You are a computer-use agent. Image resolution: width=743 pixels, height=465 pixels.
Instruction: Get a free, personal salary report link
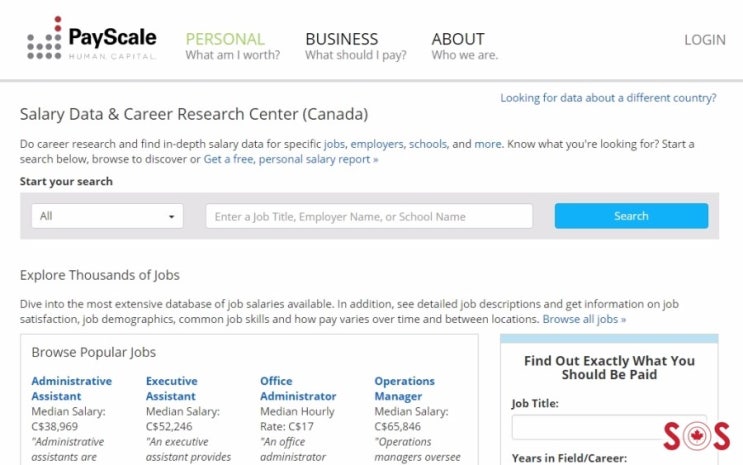click(291, 159)
